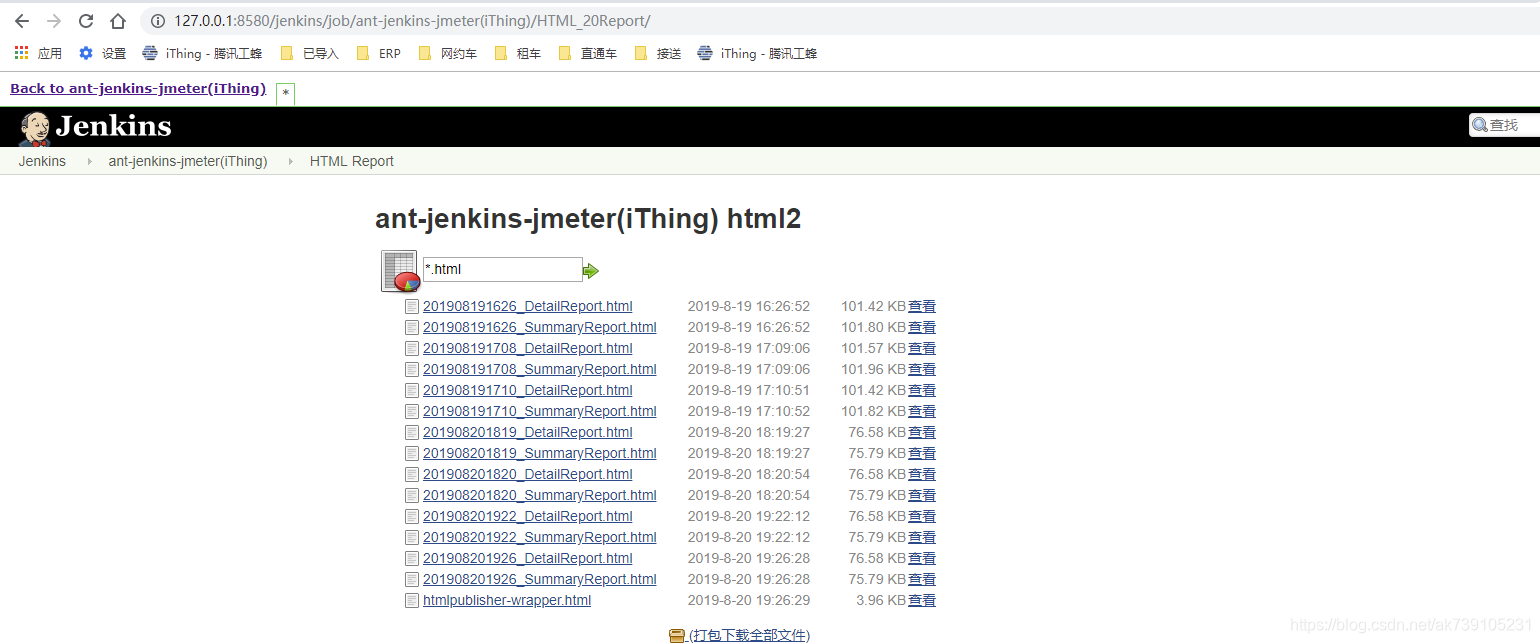Click heading ant-jenkins-jmeter(iThing) html2

[588, 219]
